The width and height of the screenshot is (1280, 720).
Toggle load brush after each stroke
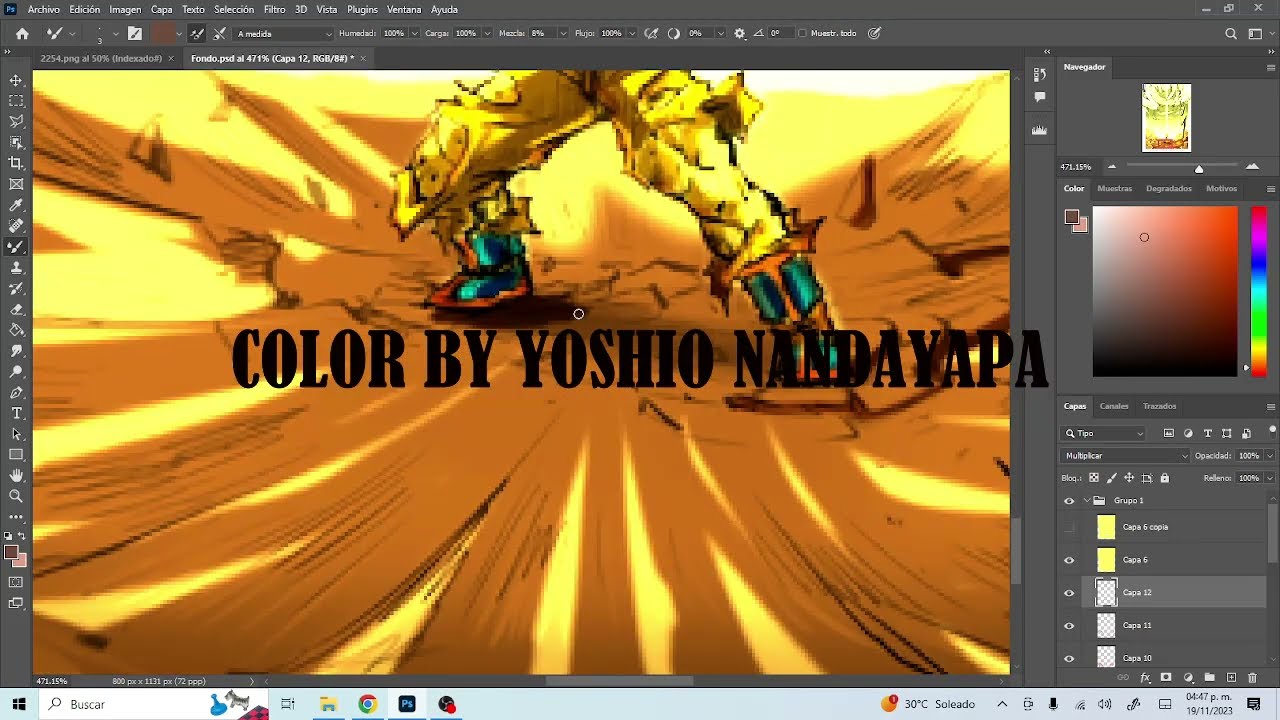(x=197, y=33)
